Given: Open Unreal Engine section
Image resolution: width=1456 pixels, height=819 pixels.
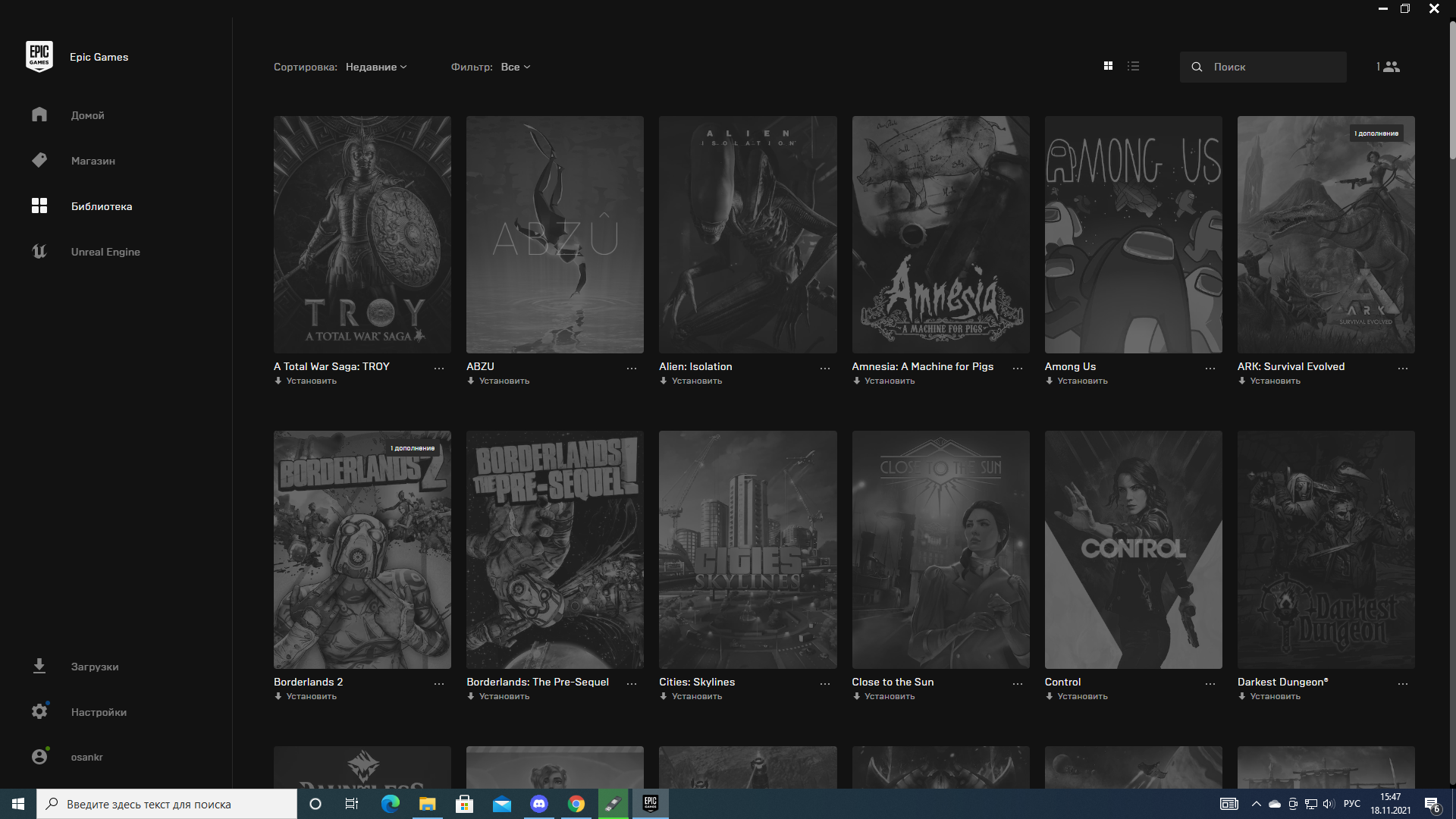Looking at the screenshot, I should point(105,252).
